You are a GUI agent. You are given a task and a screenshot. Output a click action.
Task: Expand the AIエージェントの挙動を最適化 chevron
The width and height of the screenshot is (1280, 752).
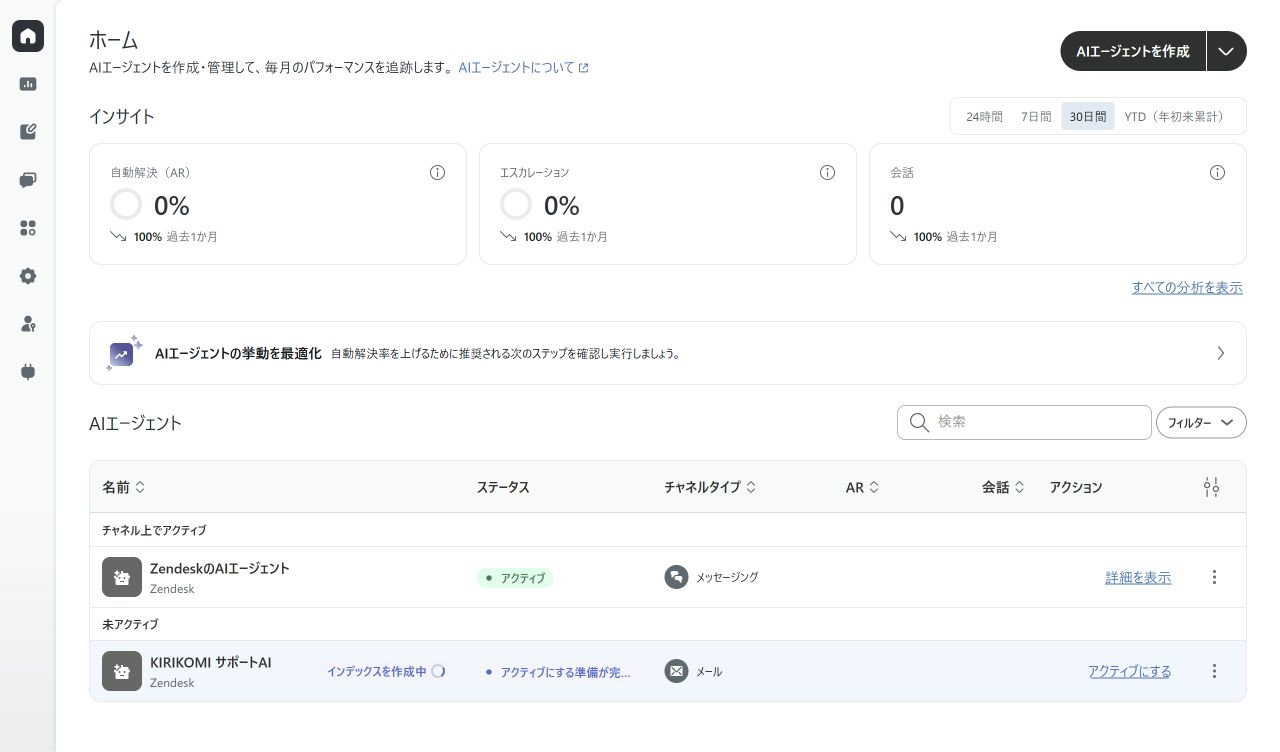(x=1220, y=353)
